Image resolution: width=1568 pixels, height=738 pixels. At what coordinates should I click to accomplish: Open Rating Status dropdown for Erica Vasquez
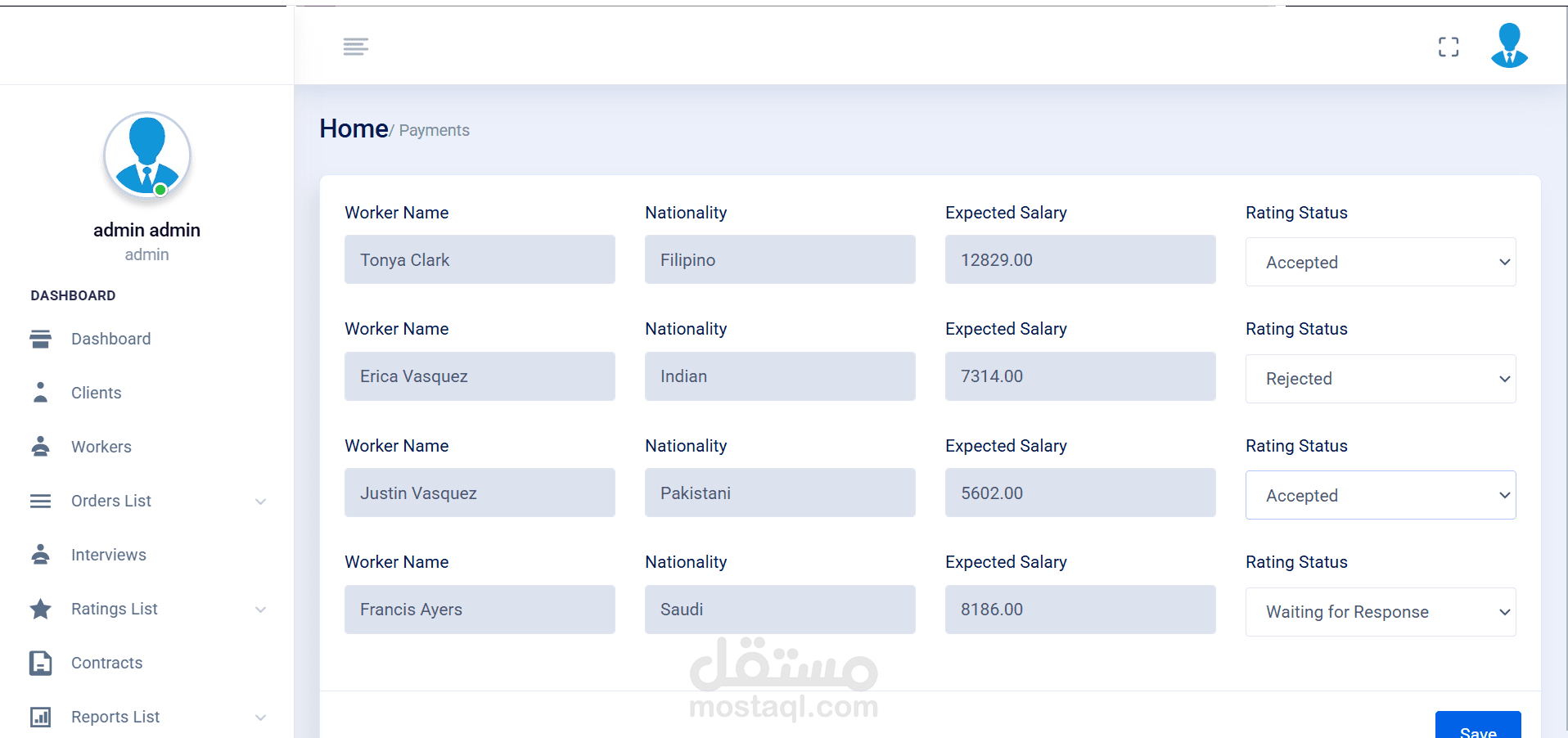coord(1380,379)
